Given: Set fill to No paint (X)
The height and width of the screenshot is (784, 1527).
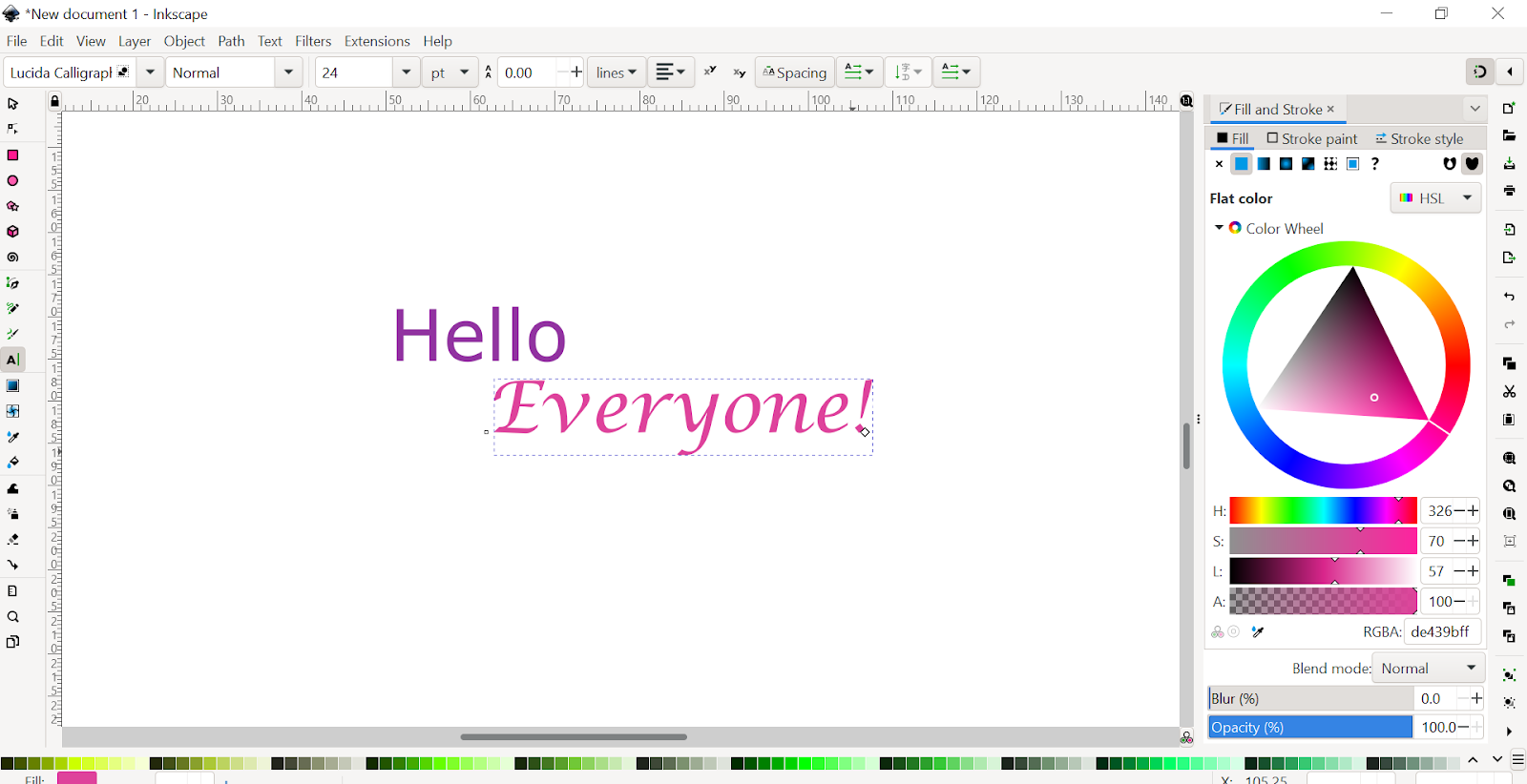Looking at the screenshot, I should pos(1219,164).
